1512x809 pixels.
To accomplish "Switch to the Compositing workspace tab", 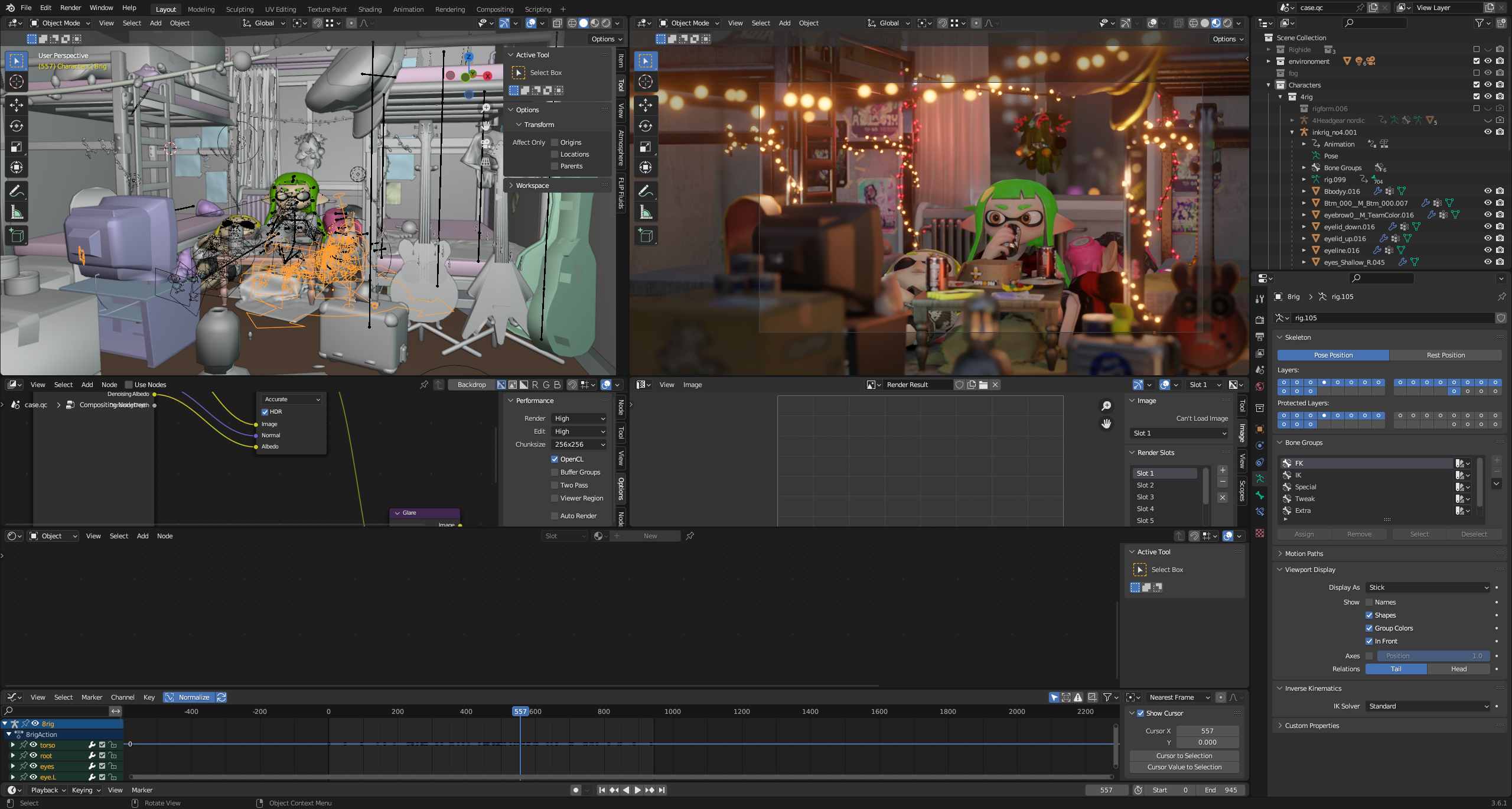I will click(494, 9).
